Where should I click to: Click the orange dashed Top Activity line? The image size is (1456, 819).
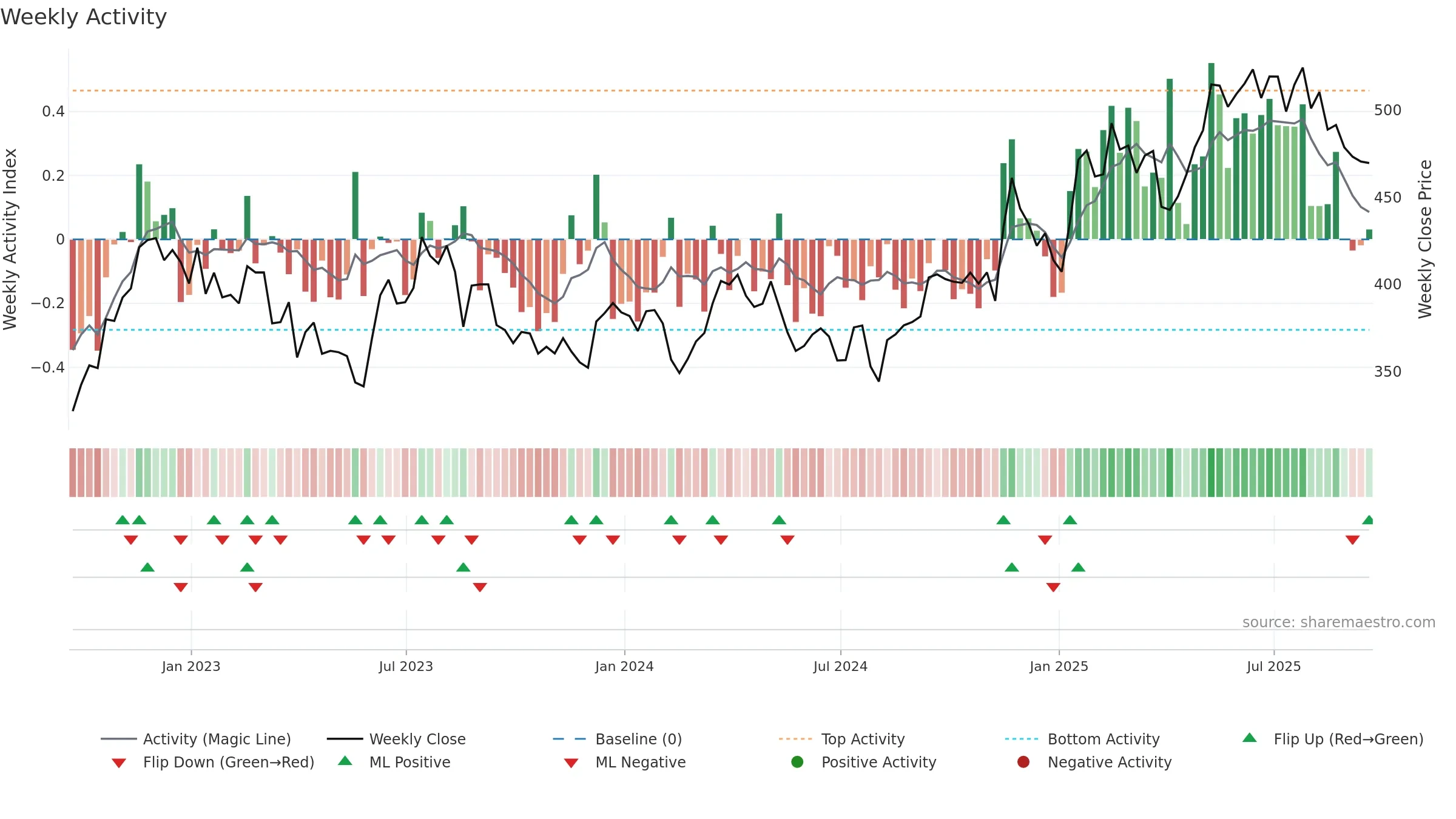coord(721,90)
